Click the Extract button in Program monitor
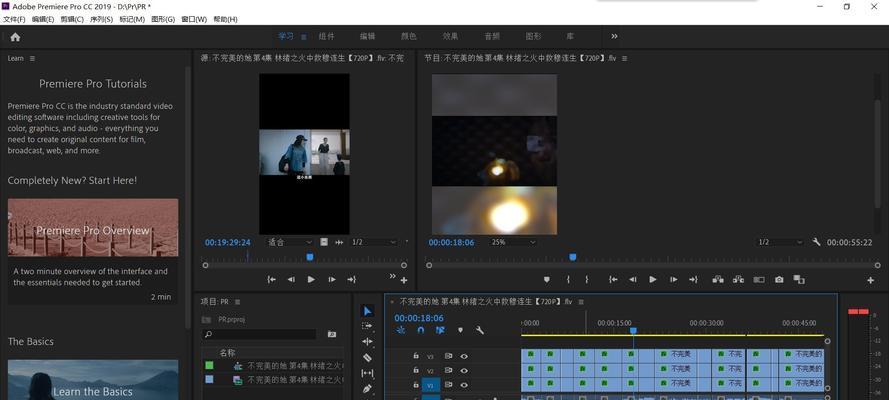Image resolution: width=889 pixels, height=400 pixels. (x=738, y=279)
